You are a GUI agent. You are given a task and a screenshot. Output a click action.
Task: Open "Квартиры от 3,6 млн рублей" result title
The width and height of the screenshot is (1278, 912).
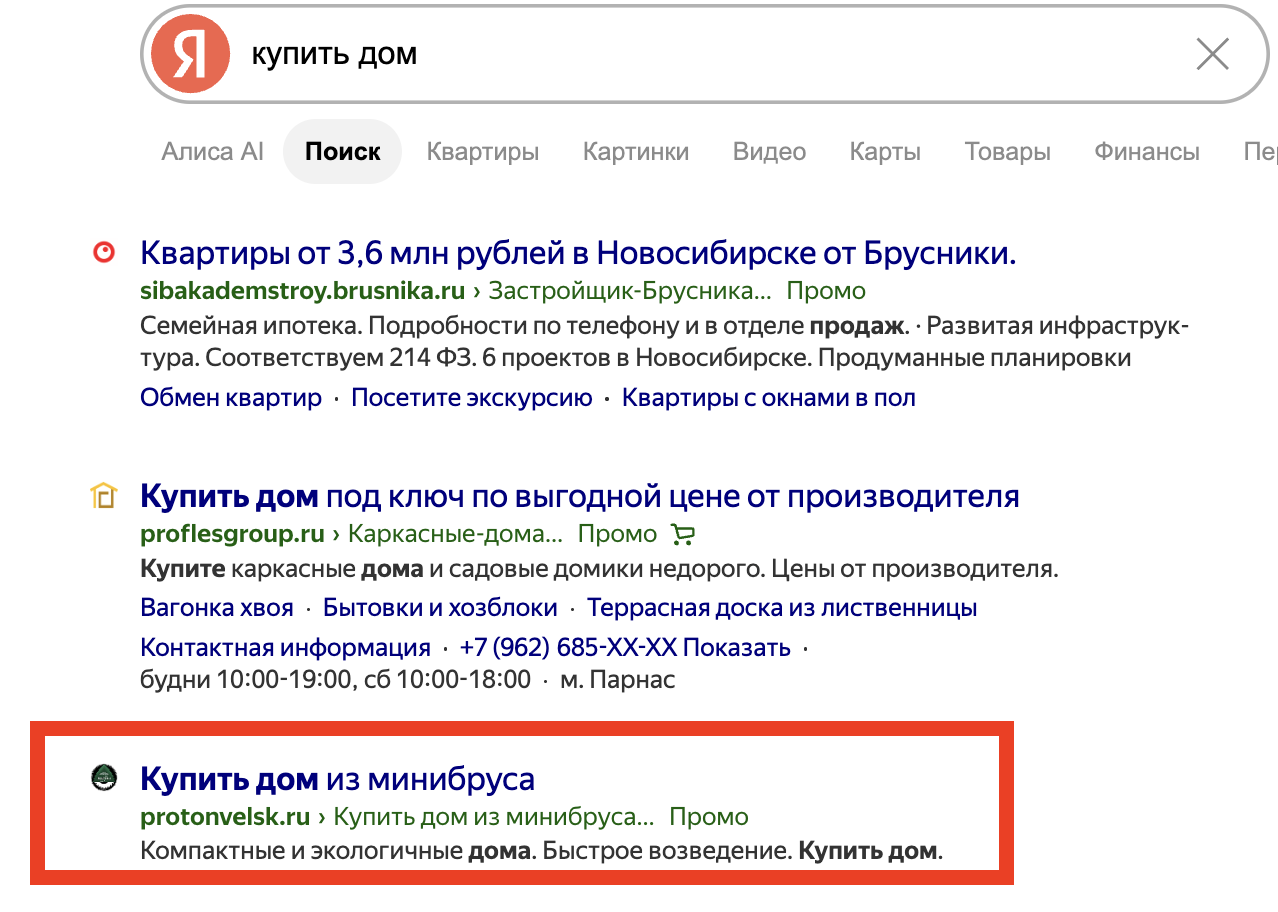[x=578, y=253]
